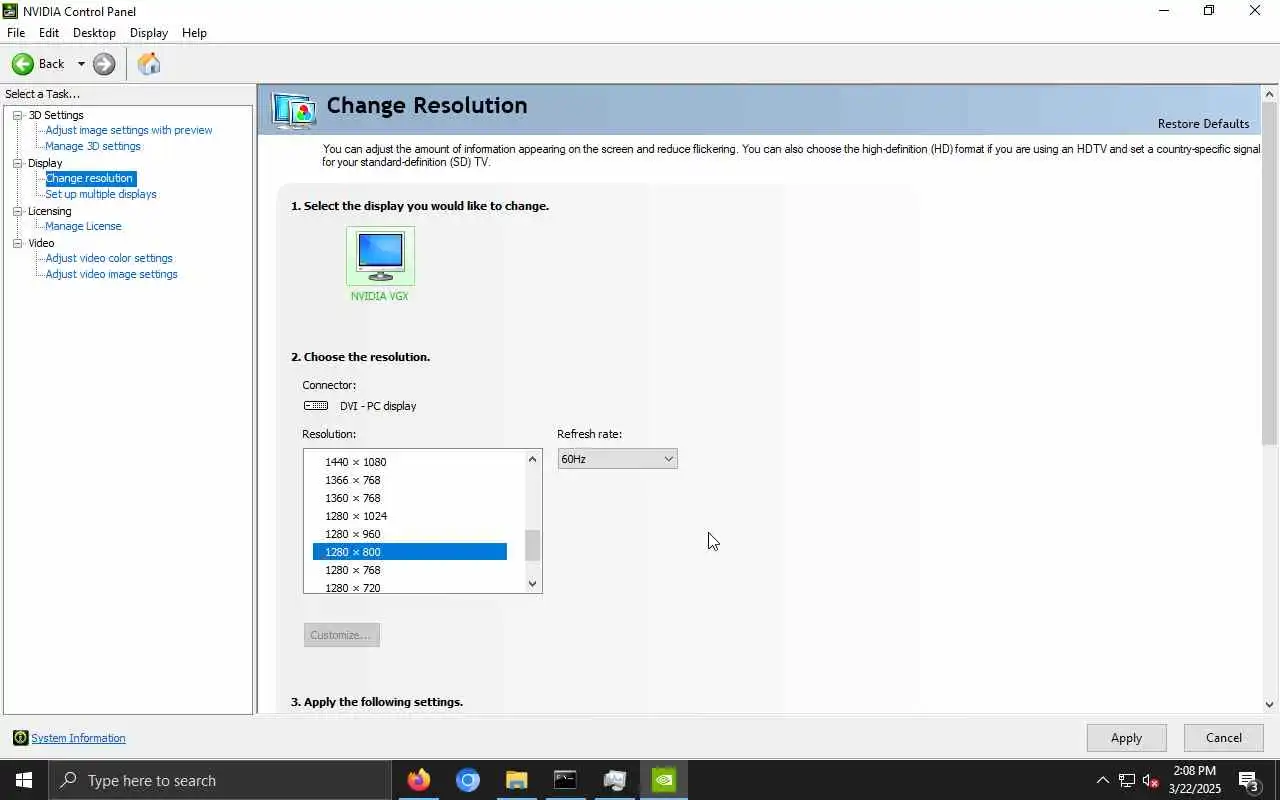The height and width of the screenshot is (800, 1280).
Task: Collapse the Display tree node
Action: tap(17, 163)
